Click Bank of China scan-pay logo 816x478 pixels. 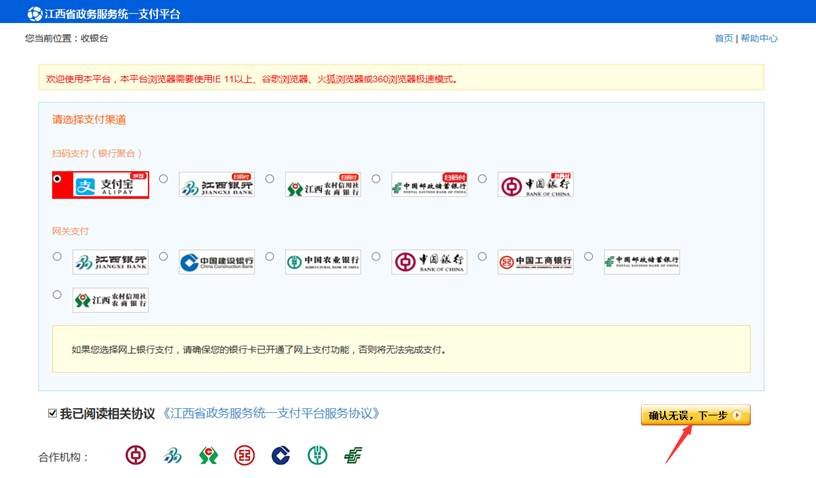[x=536, y=185]
